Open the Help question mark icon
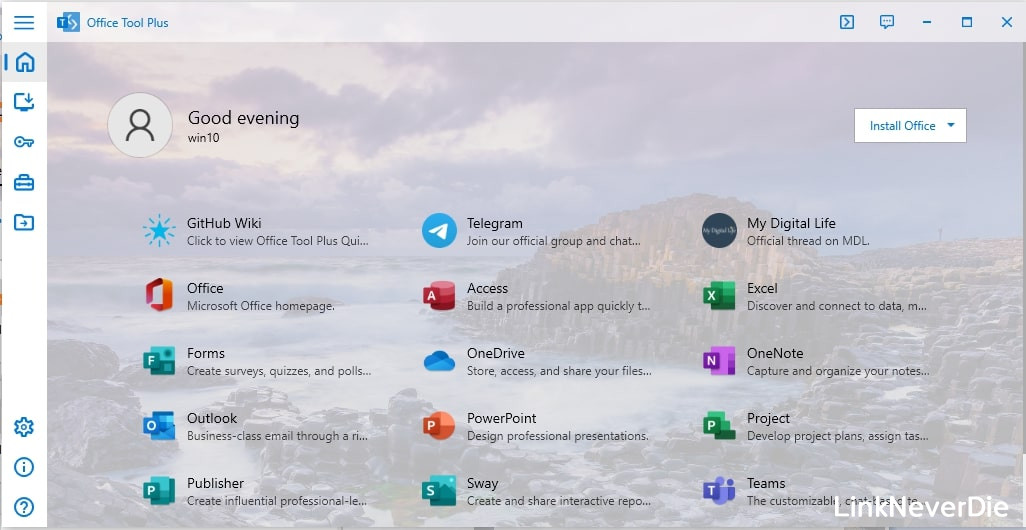The width and height of the screenshot is (1026, 530). (24, 507)
